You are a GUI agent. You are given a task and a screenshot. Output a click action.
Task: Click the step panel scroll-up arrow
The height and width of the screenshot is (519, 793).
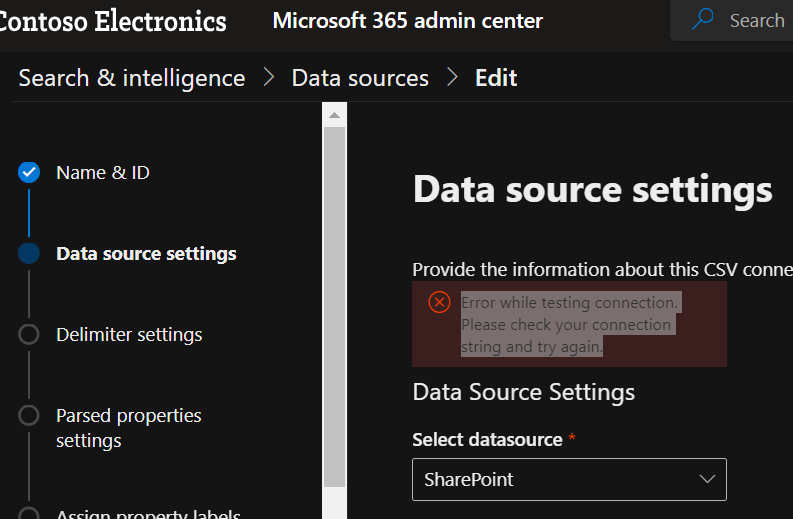click(334, 115)
